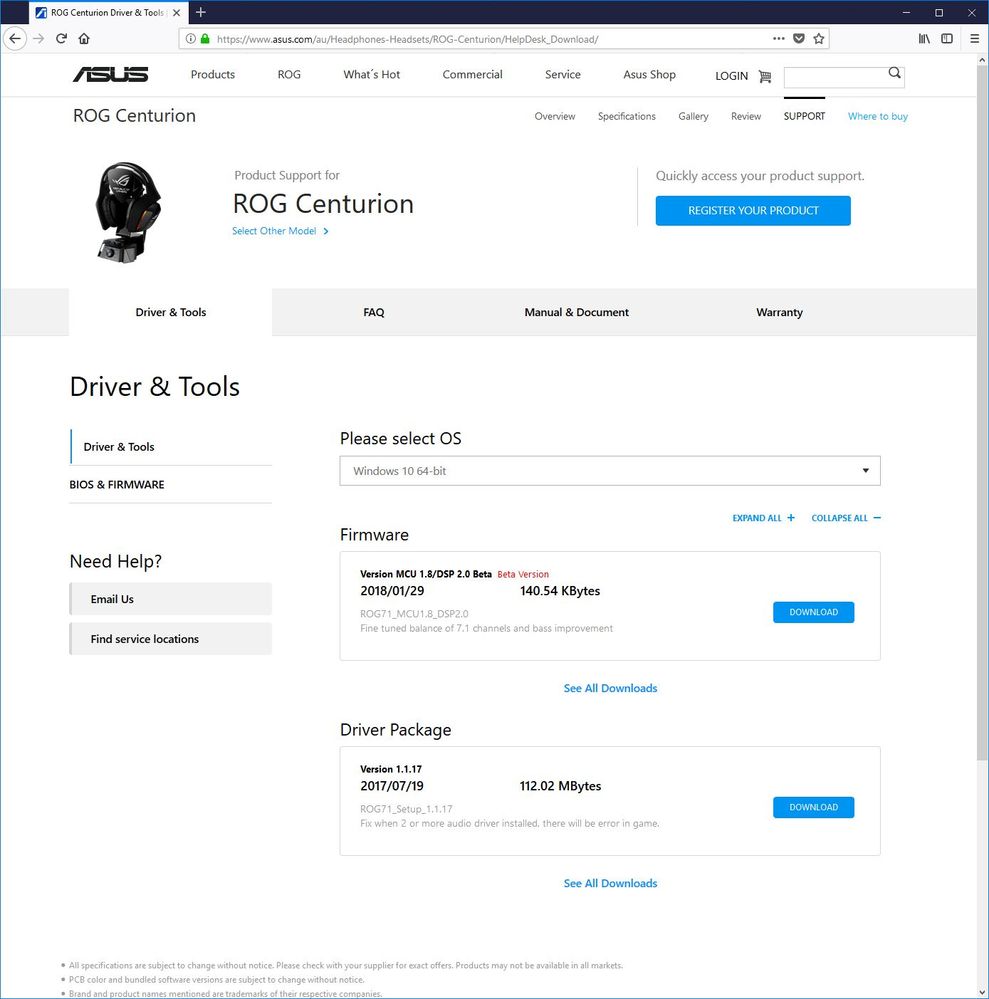Open the Service menu
The width and height of the screenshot is (989, 999).
[x=563, y=75]
